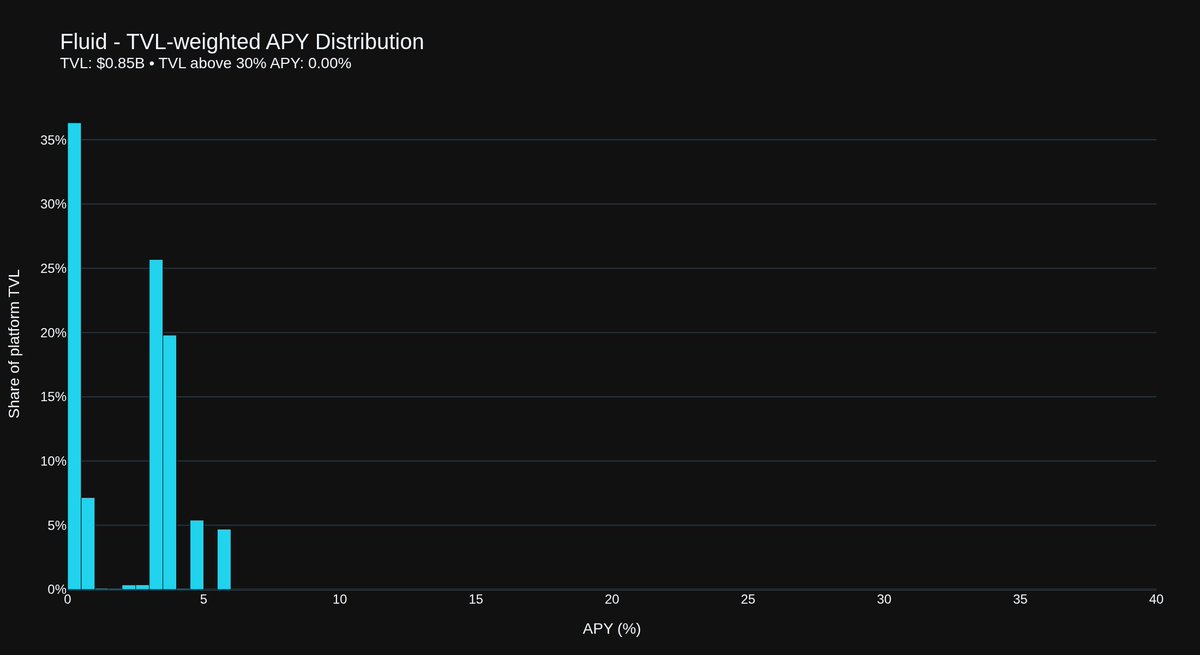Viewport: 1200px width, 655px height.
Task: Click the '15%' y-axis tick label
Action: pos(53,396)
